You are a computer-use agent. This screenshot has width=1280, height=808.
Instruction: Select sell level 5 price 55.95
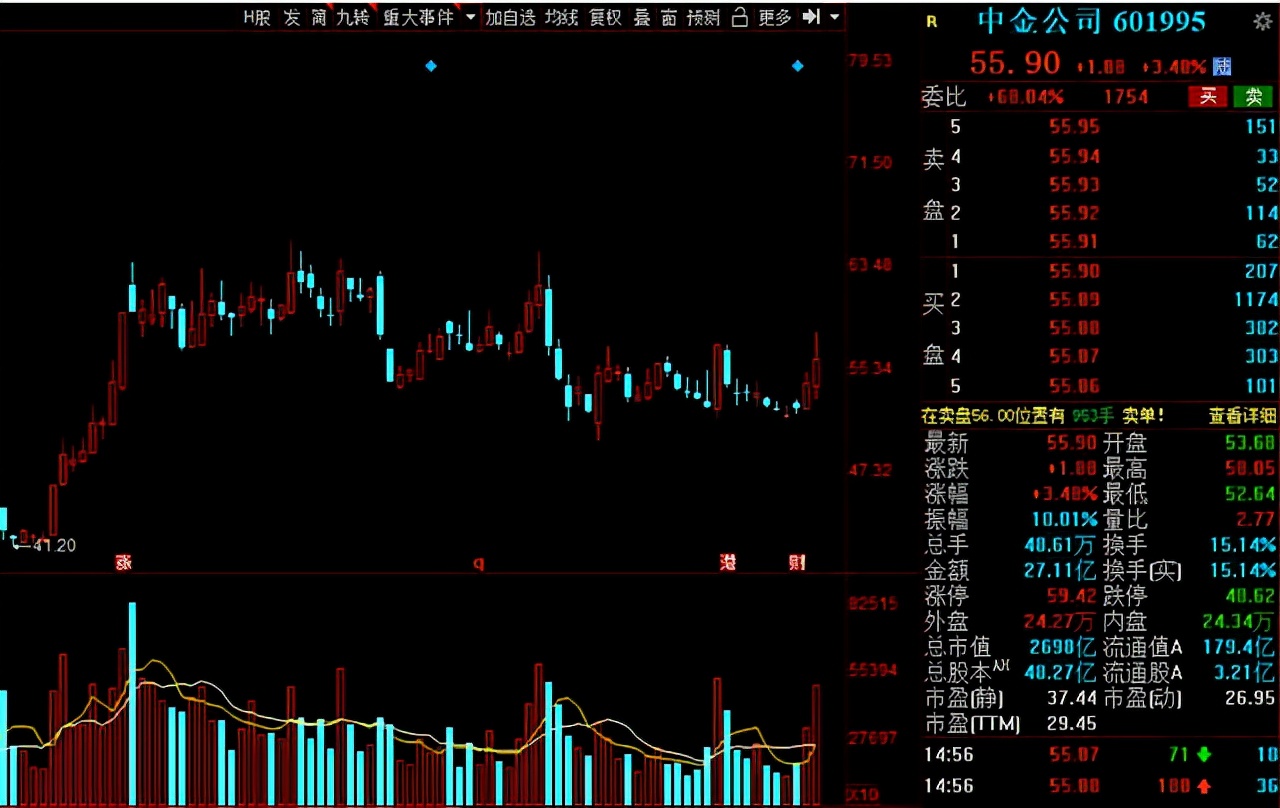point(1075,127)
